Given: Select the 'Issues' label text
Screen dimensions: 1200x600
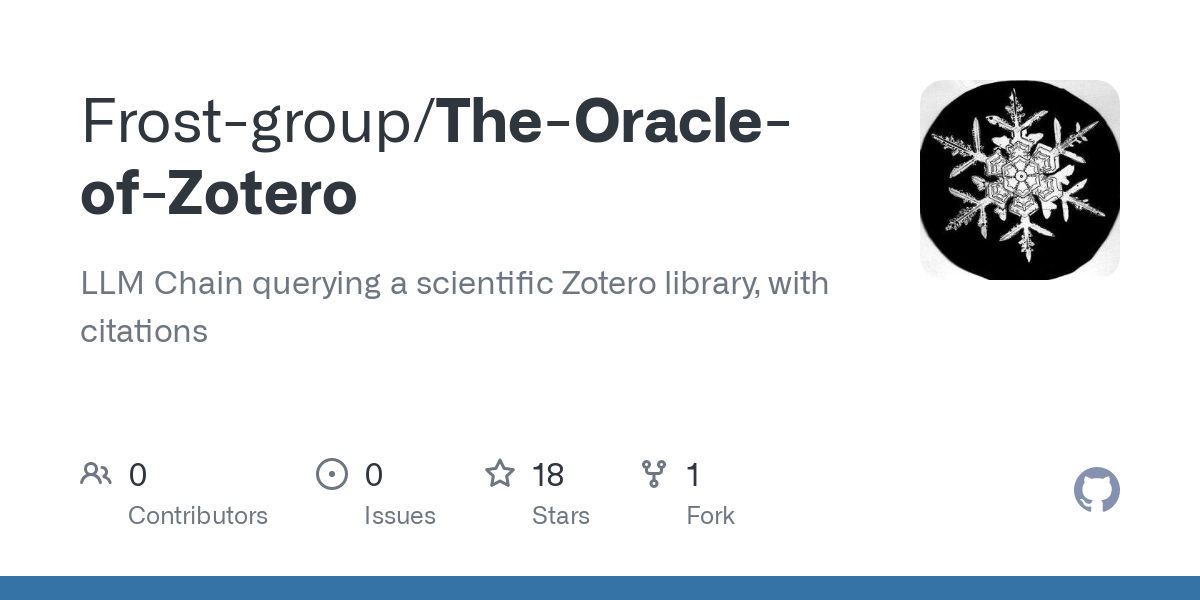Looking at the screenshot, I should pyautogui.click(x=400, y=516).
